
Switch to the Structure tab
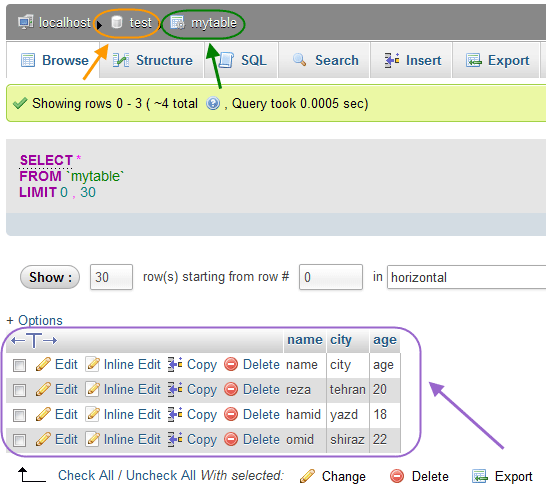point(152,60)
